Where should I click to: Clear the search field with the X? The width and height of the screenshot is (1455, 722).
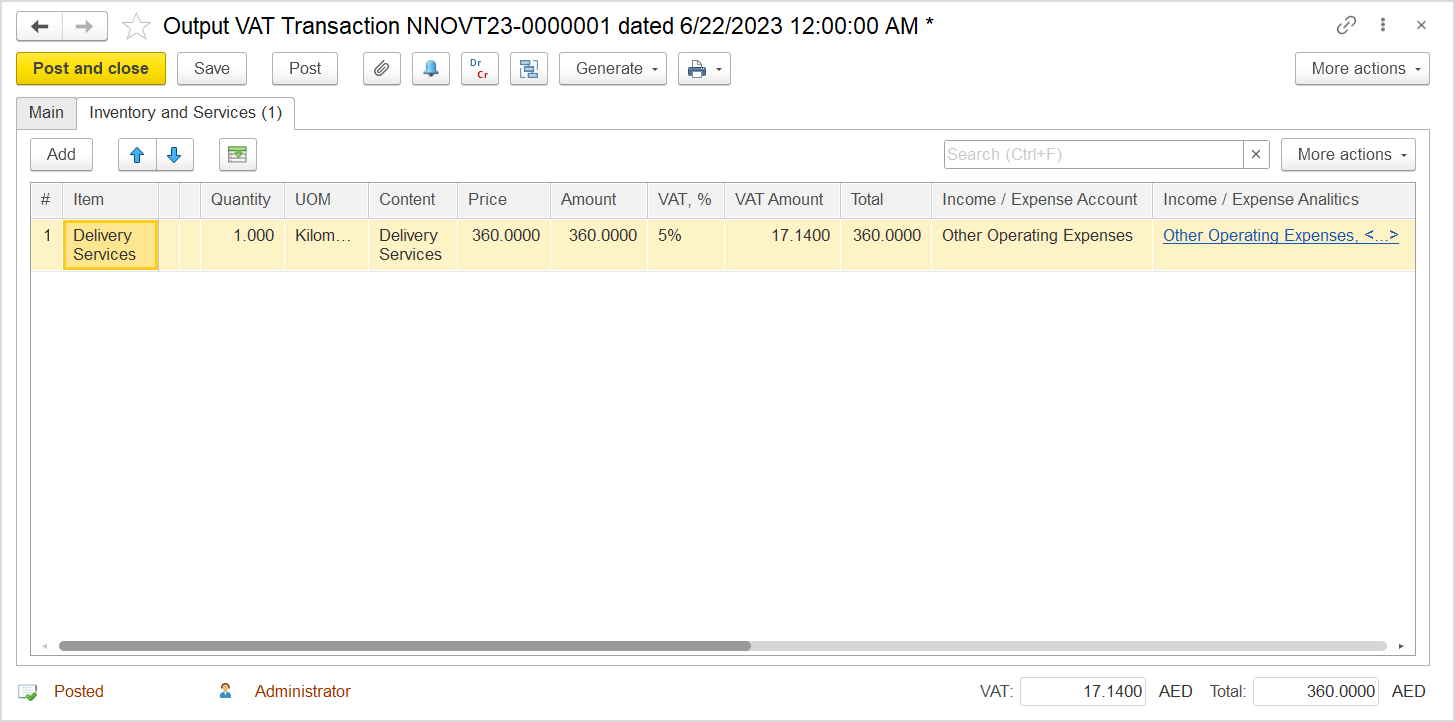click(1257, 155)
